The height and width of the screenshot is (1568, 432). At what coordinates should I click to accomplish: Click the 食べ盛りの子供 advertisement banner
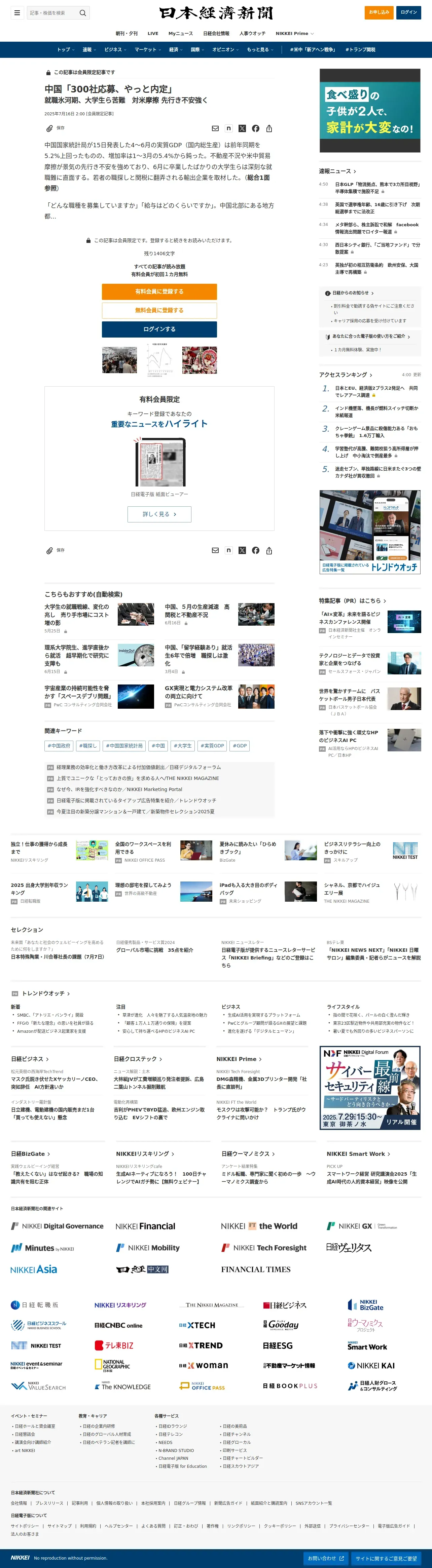click(x=370, y=110)
